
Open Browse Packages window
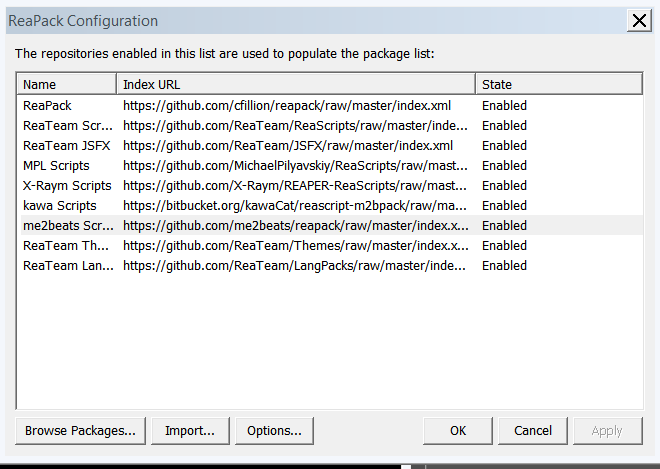(81, 431)
